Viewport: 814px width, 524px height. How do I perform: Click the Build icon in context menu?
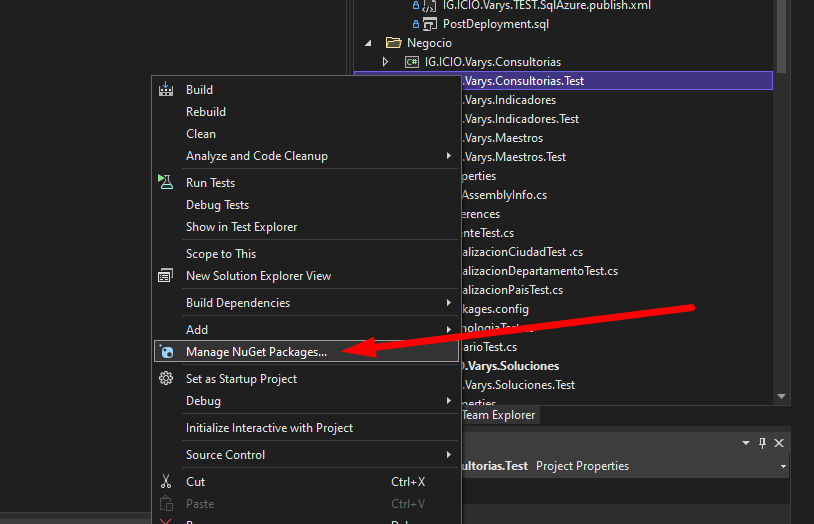[166, 90]
